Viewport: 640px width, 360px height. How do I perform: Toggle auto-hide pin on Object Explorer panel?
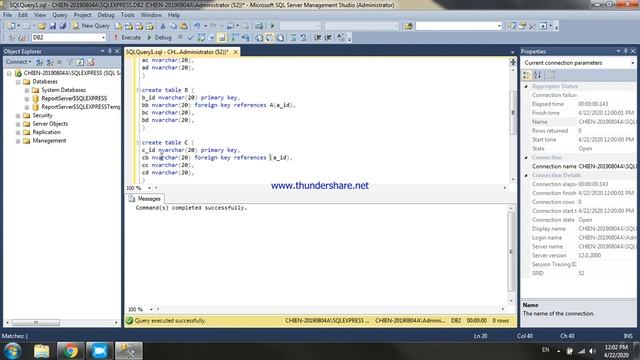(x=110, y=51)
